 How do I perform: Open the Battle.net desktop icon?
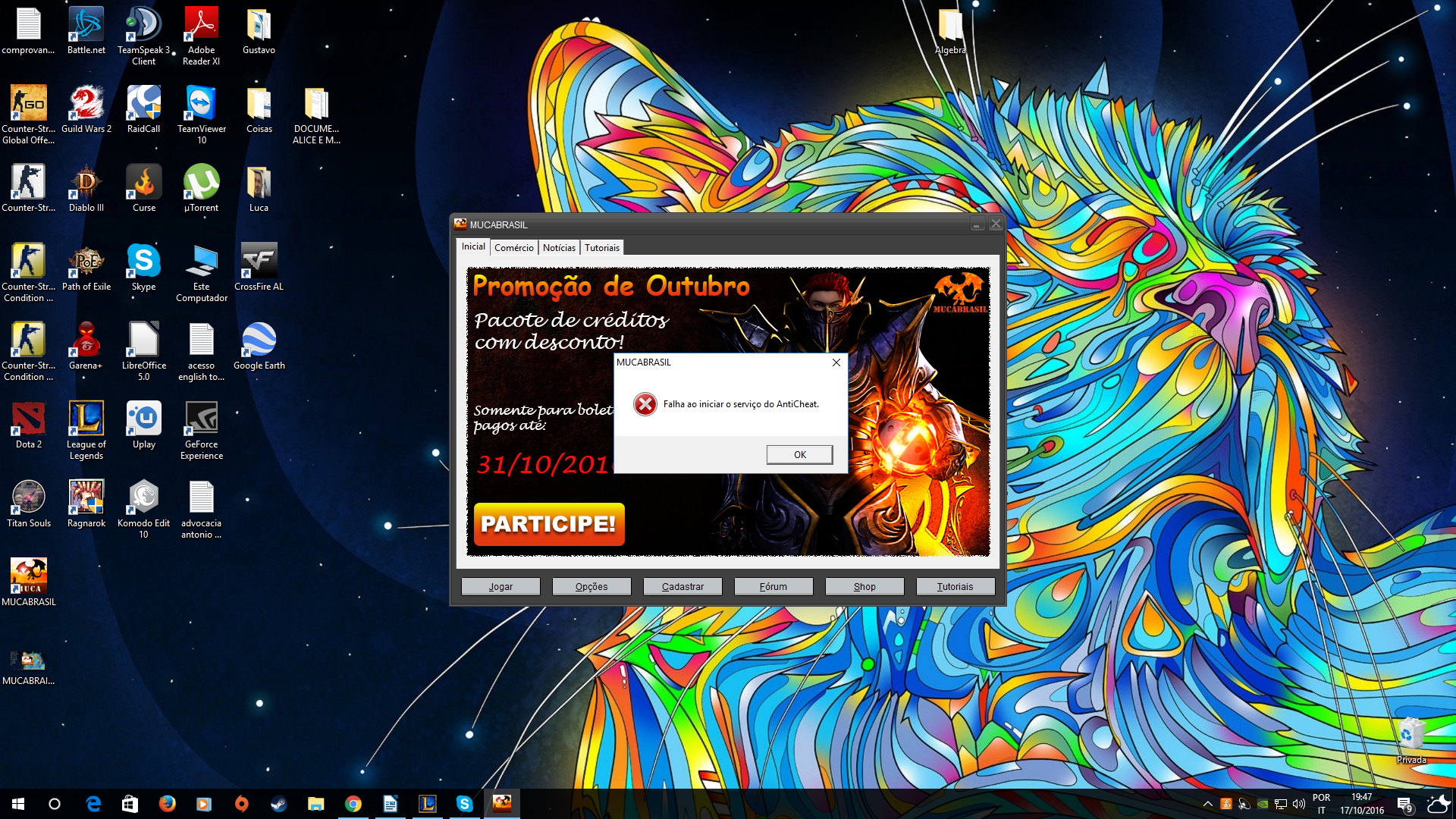coord(86,30)
